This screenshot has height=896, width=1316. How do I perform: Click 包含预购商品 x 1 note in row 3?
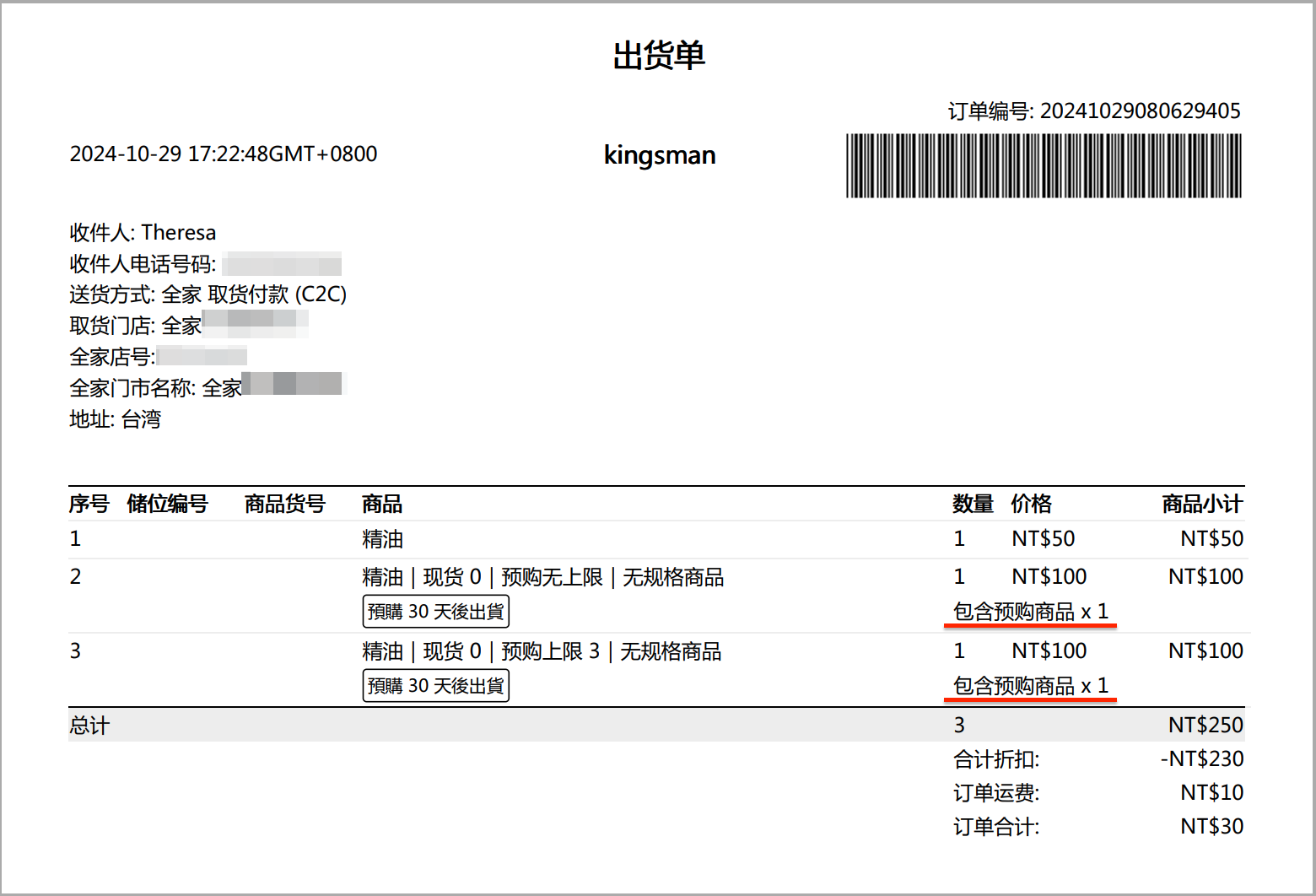coord(1030,686)
